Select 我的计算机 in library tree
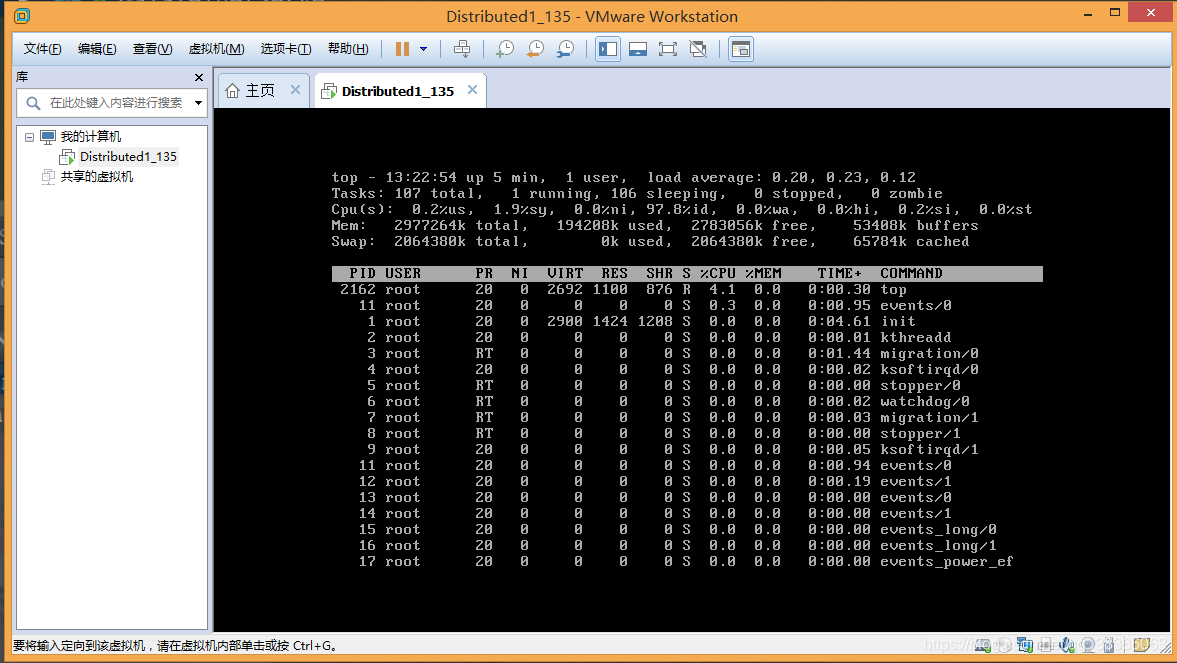This screenshot has height=663, width=1177. [x=90, y=137]
